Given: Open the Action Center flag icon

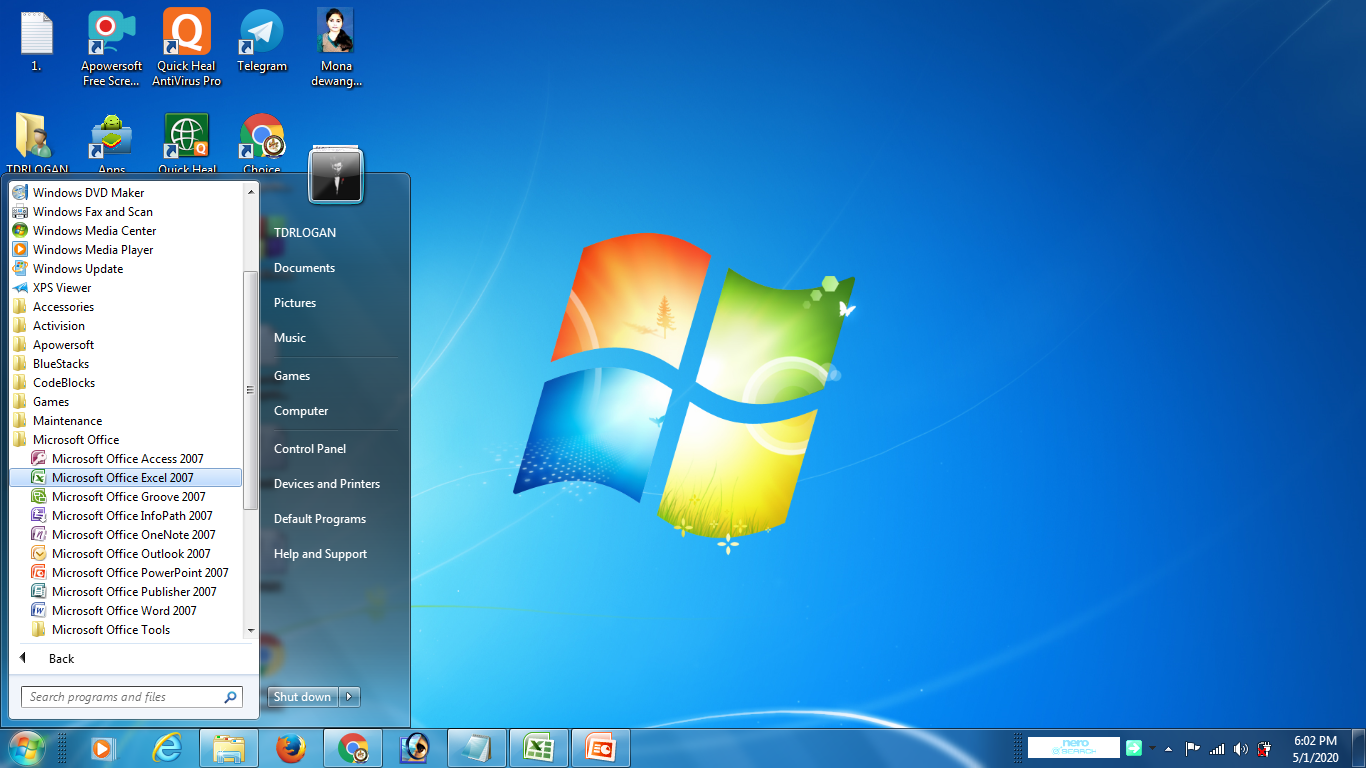Looking at the screenshot, I should (1193, 749).
